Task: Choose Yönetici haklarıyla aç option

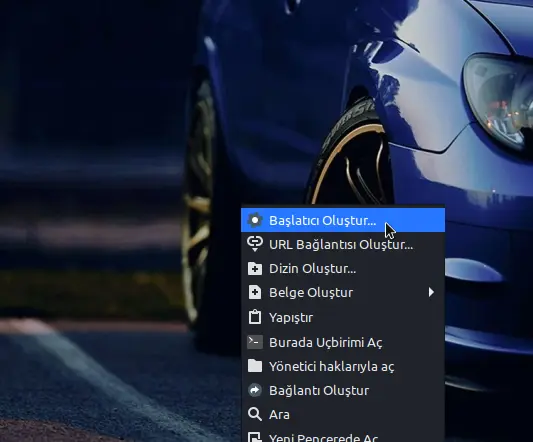Action: point(343,366)
